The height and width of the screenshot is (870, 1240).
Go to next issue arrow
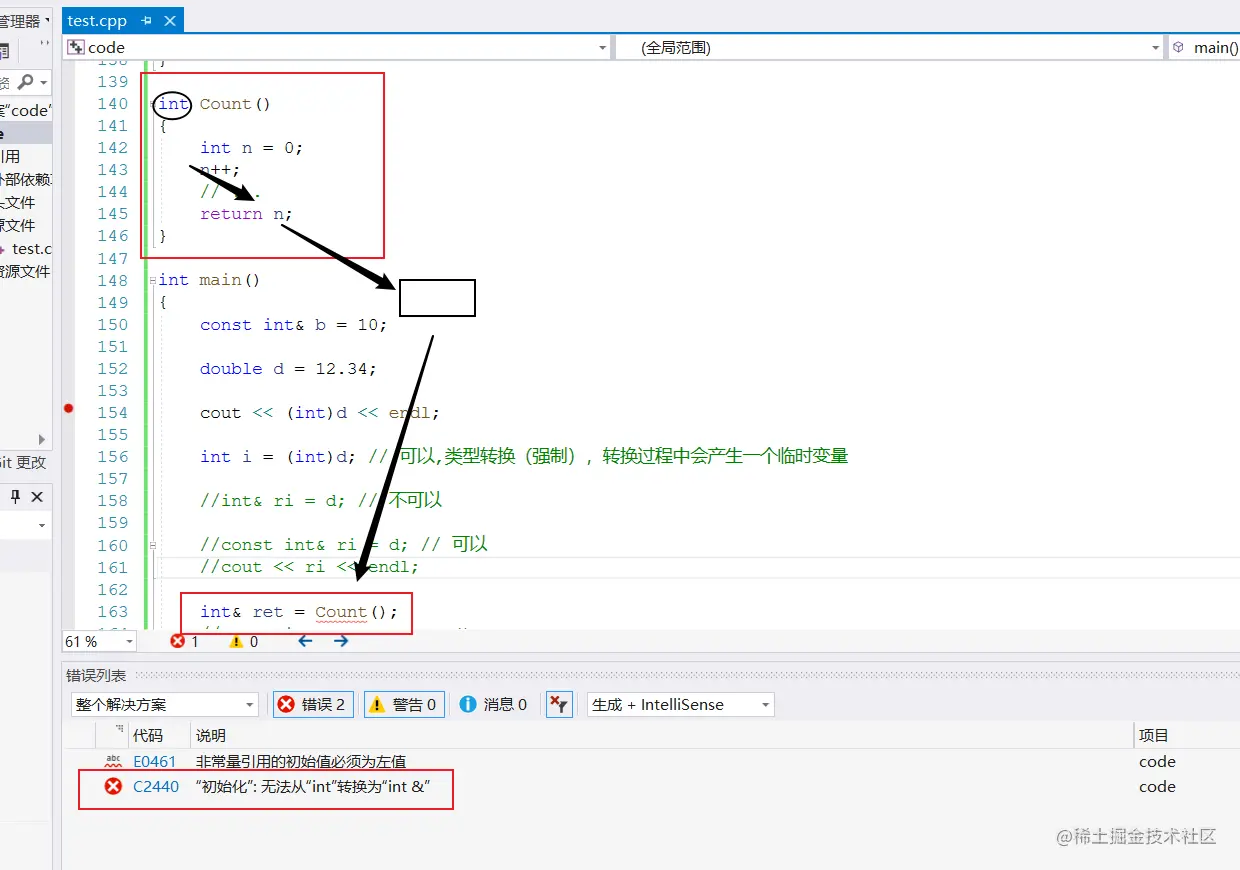click(341, 641)
